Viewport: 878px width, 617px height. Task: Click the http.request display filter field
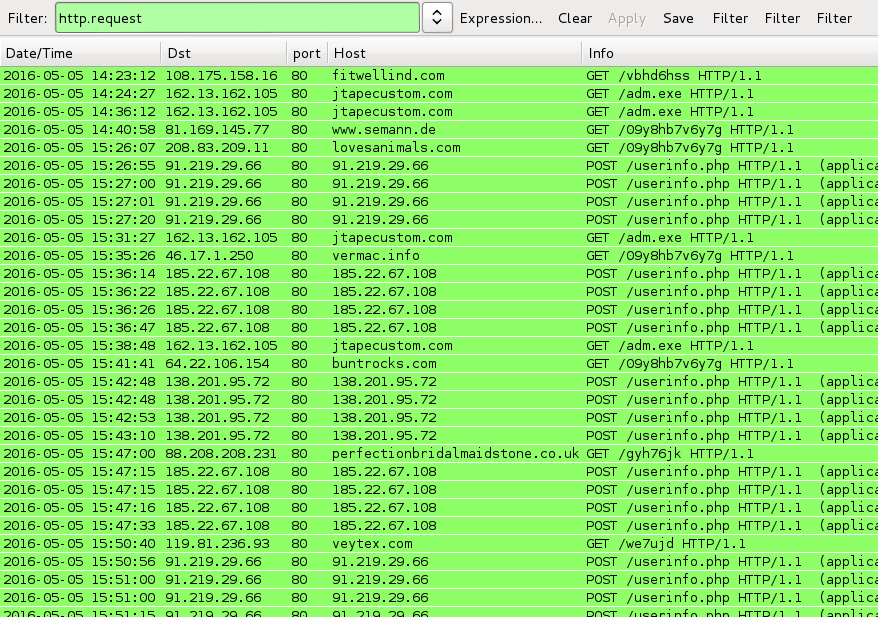[x=236, y=18]
